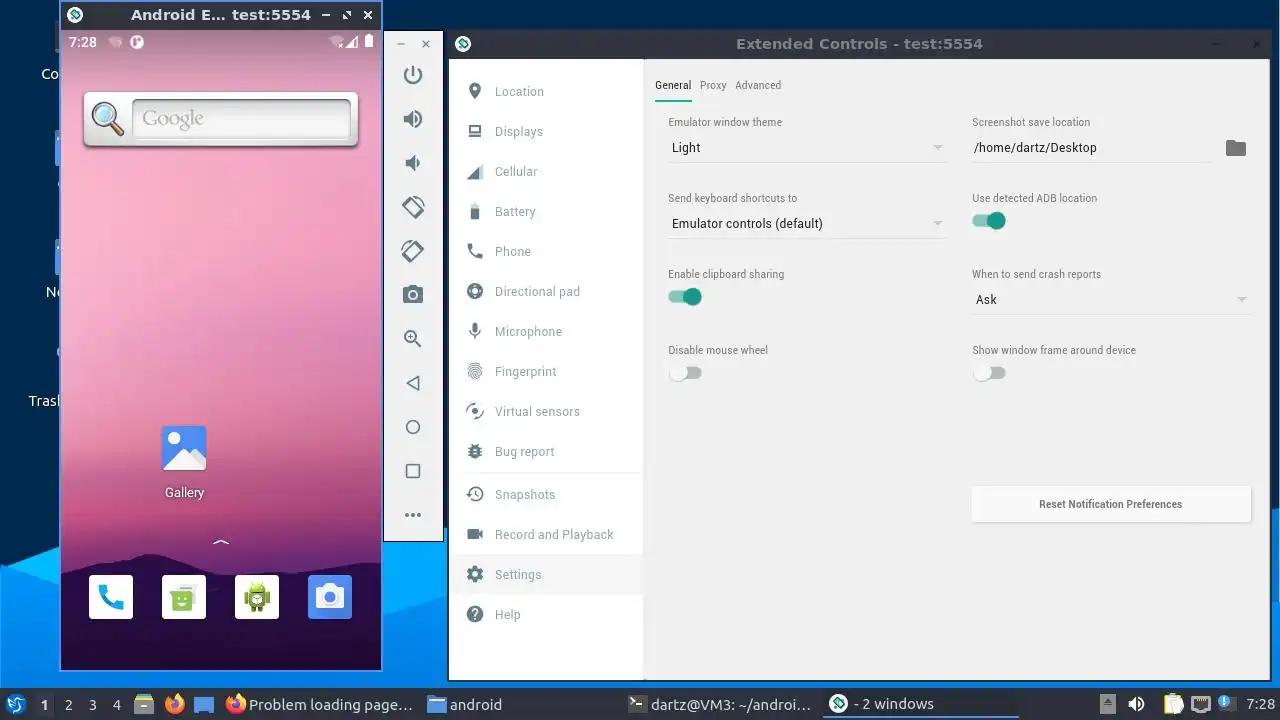
Task: Raise the emulator volume with volume up icon
Action: coord(413,119)
